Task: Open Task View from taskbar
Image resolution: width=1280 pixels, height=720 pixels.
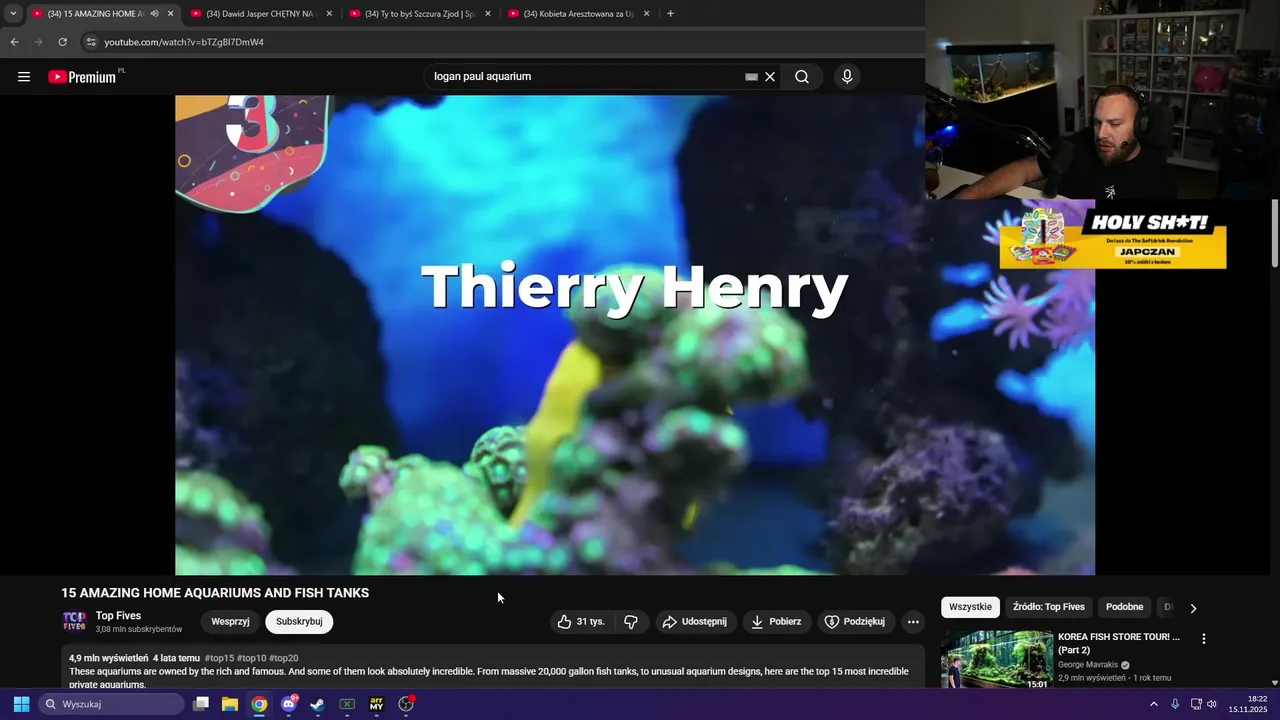Action: [x=201, y=704]
